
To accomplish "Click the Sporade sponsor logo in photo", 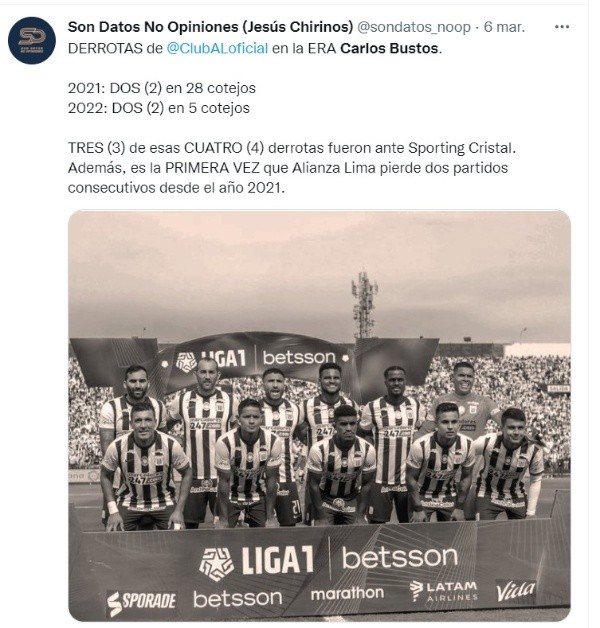I will pyautogui.click(x=141, y=602).
